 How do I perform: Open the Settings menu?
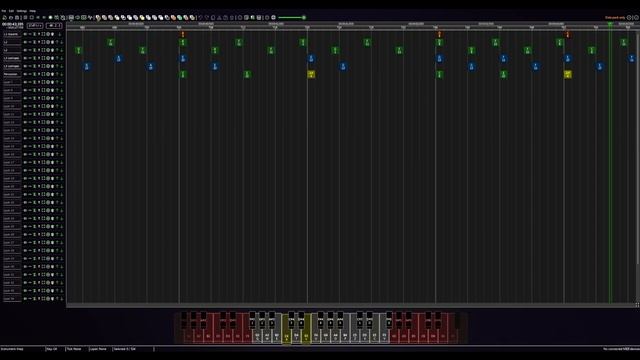pyautogui.click(x=22, y=11)
